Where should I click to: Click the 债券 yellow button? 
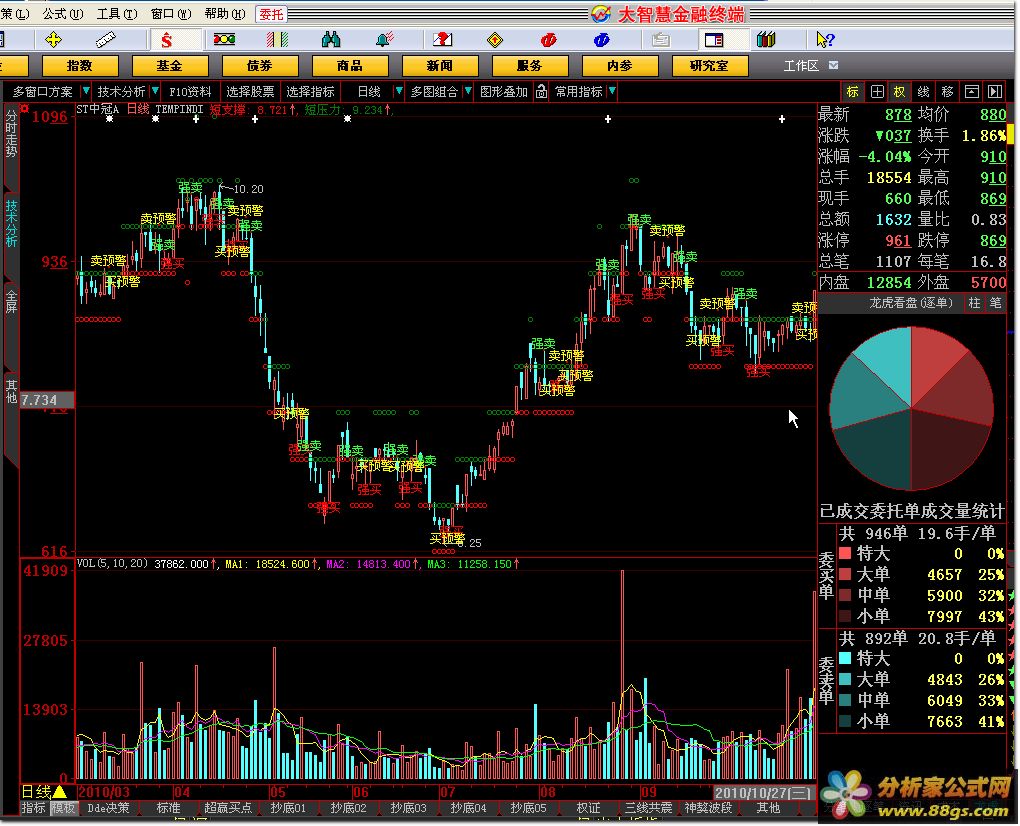(x=260, y=66)
